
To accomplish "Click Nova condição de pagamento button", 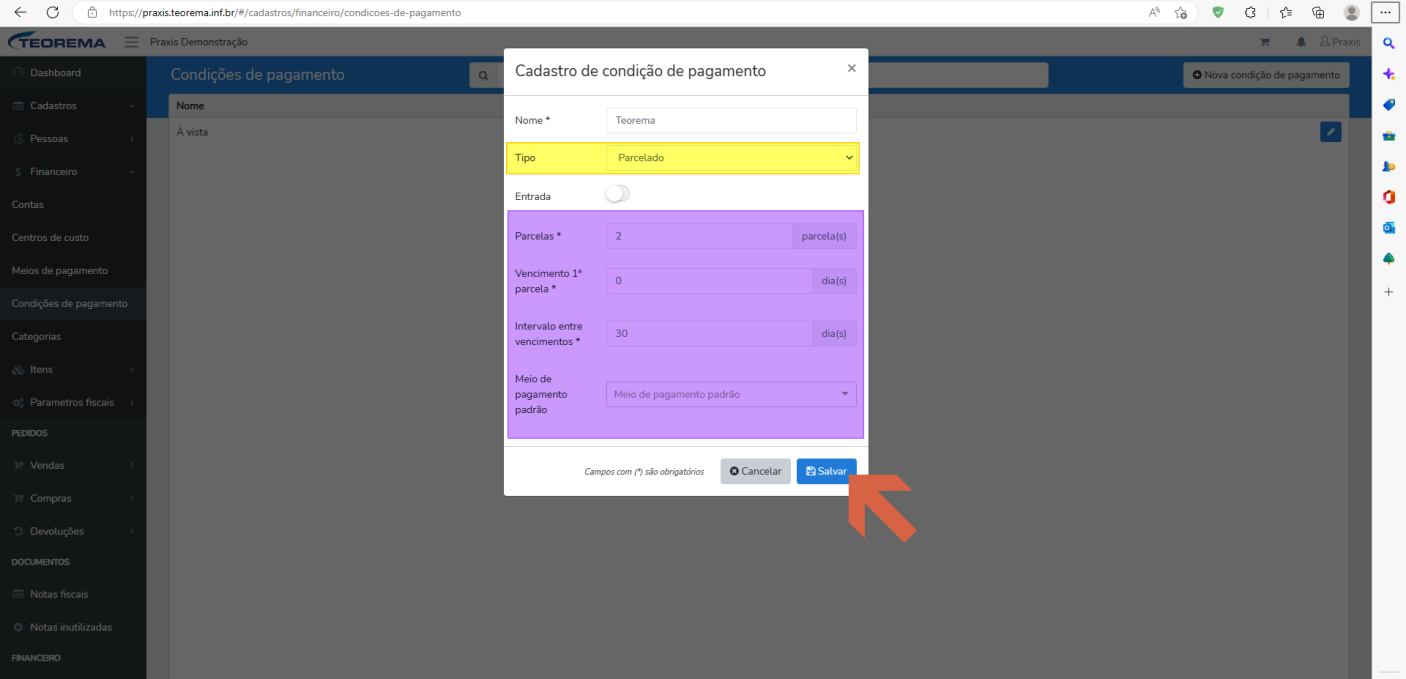I will click(x=1266, y=75).
